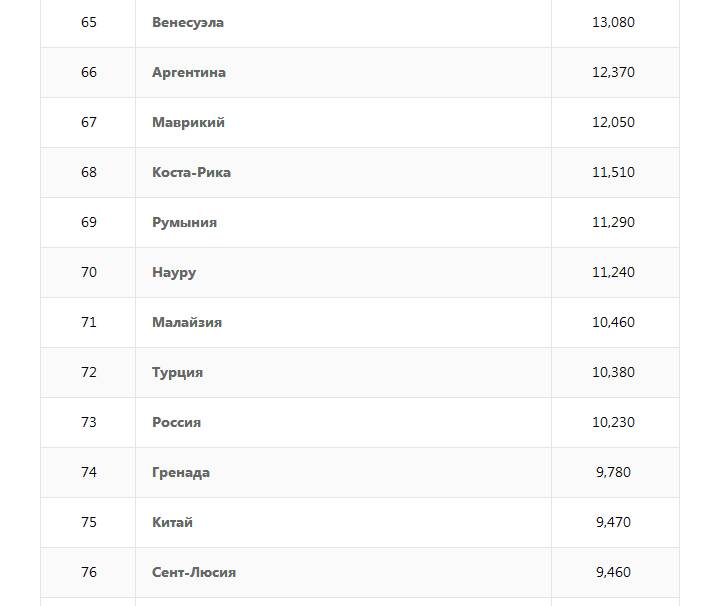Click the value 13,080 for Венесуэла
Screen dimensions: 721x606
[x=613, y=22]
